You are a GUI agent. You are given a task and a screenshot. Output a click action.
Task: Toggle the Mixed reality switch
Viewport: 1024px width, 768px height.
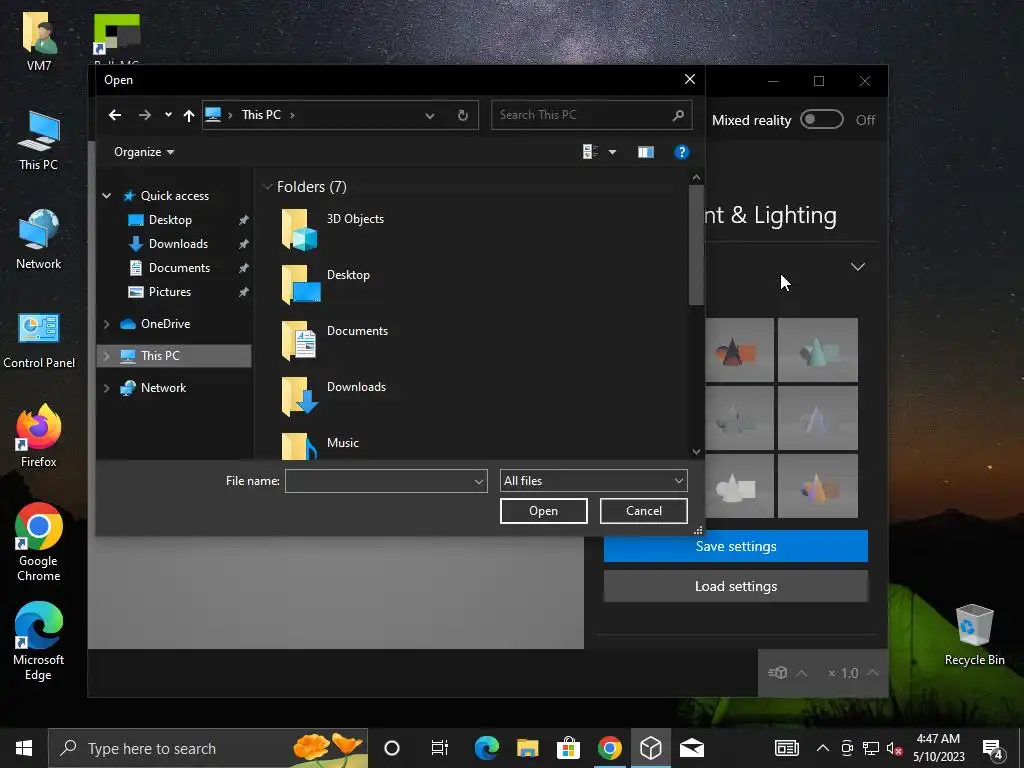822,120
